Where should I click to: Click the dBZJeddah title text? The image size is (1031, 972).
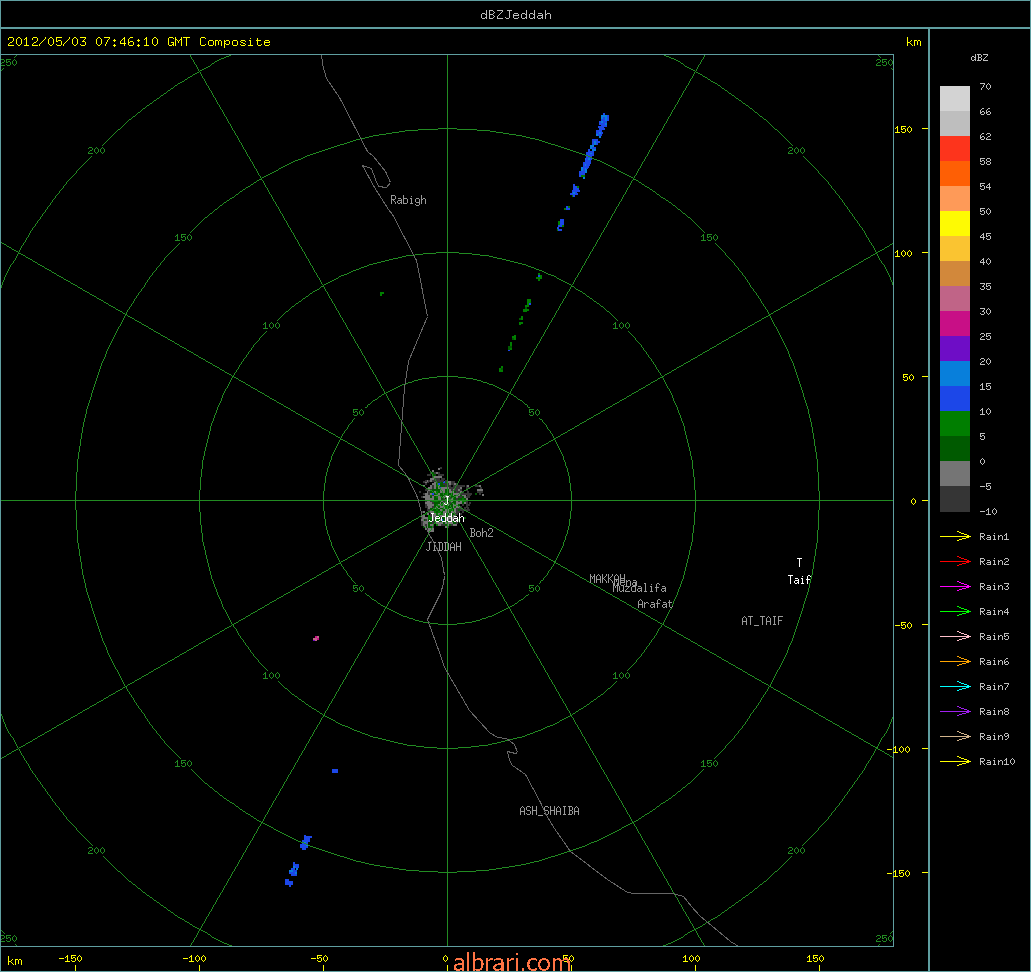click(x=516, y=14)
